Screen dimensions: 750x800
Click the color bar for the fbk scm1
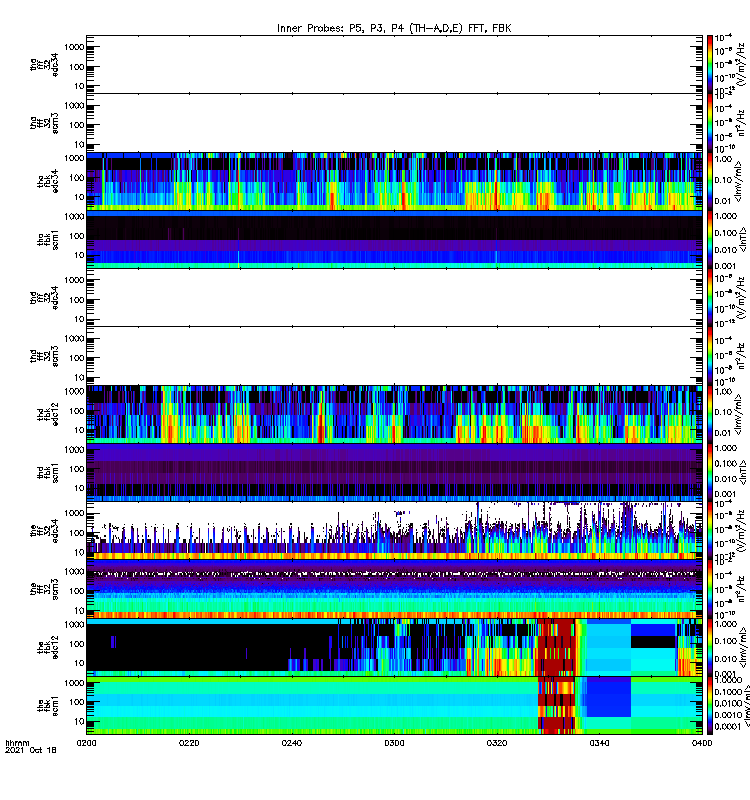pos(710,706)
